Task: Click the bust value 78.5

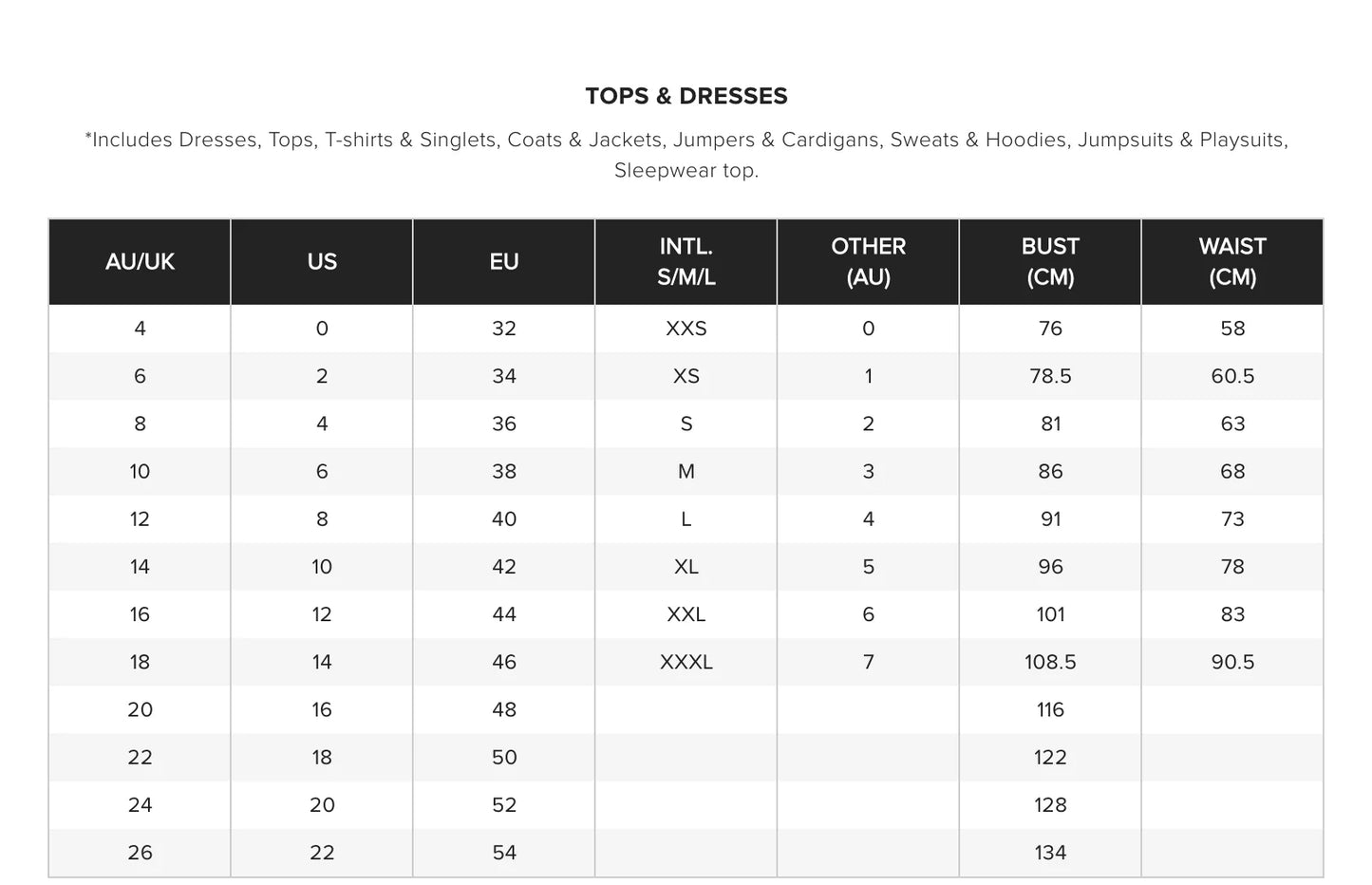Action: (1050, 376)
